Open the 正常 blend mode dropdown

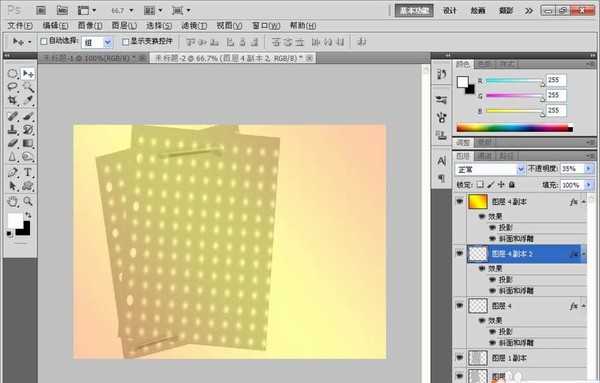[x=521, y=169]
